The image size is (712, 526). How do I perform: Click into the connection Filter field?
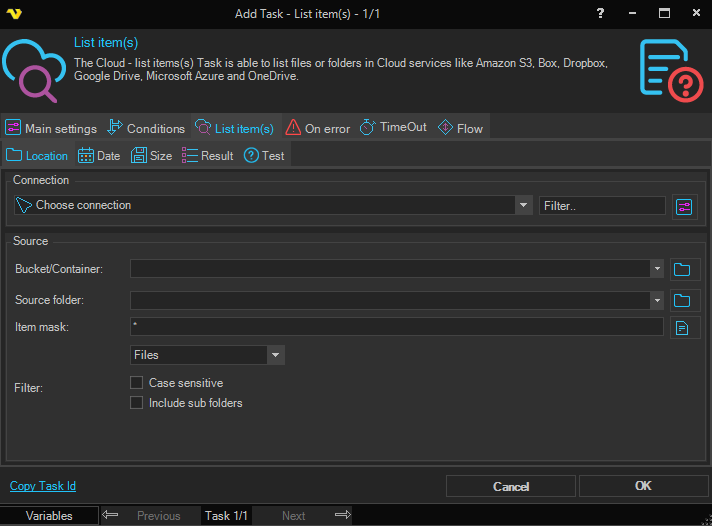(x=601, y=205)
